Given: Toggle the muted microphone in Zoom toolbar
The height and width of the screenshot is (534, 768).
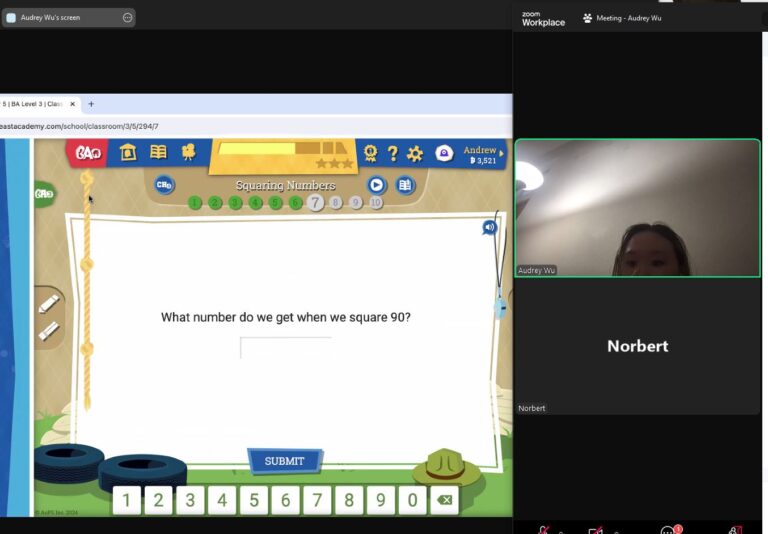Looking at the screenshot, I should coord(544,530).
